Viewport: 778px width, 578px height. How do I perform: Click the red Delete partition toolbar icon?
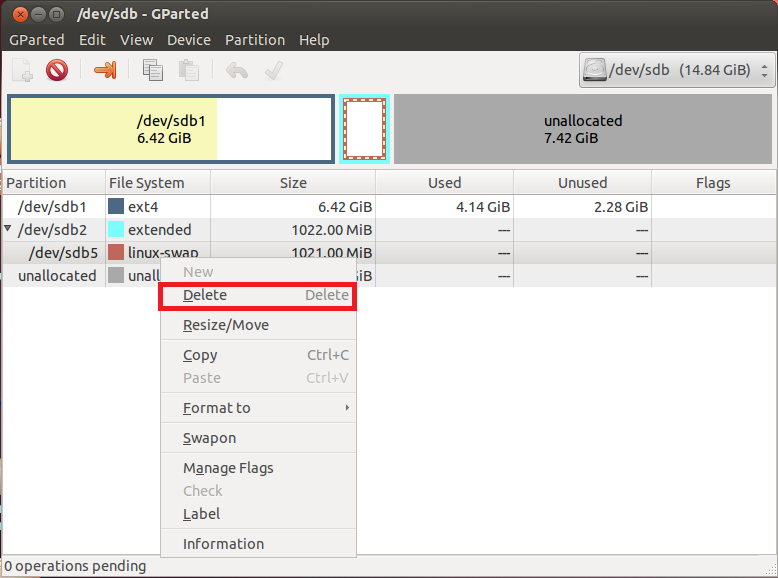click(57, 70)
